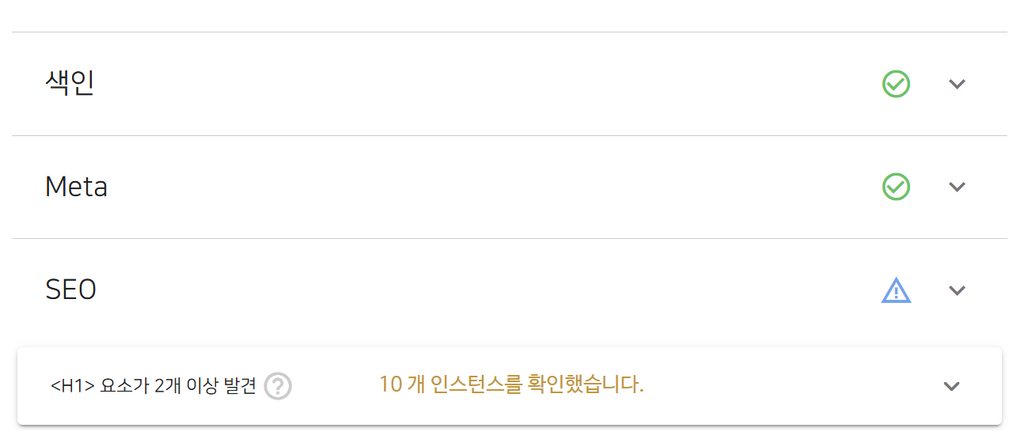Screen dimensions: 1024x443
Task: Click the blue warning triangle beside SEO
Action: point(896,290)
